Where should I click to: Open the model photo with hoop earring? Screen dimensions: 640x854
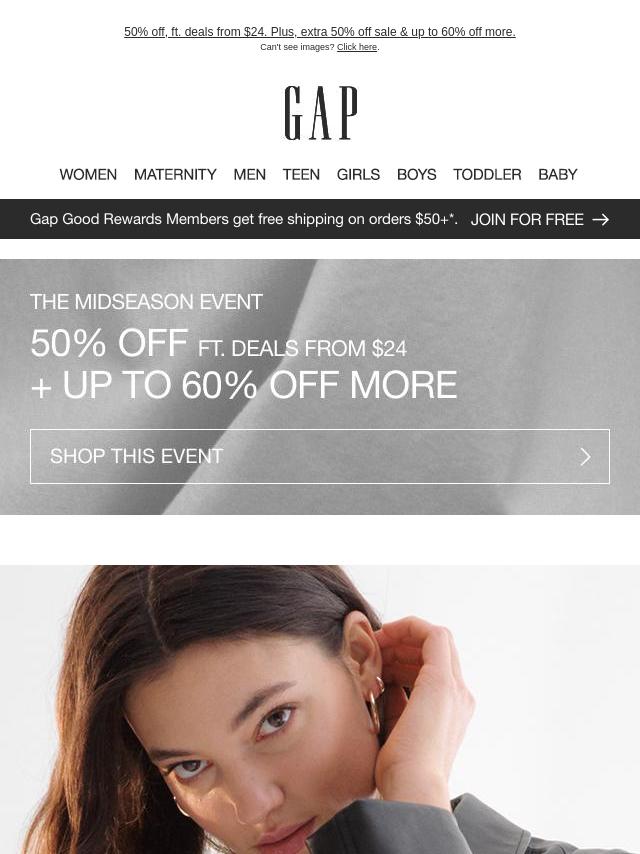click(x=320, y=710)
